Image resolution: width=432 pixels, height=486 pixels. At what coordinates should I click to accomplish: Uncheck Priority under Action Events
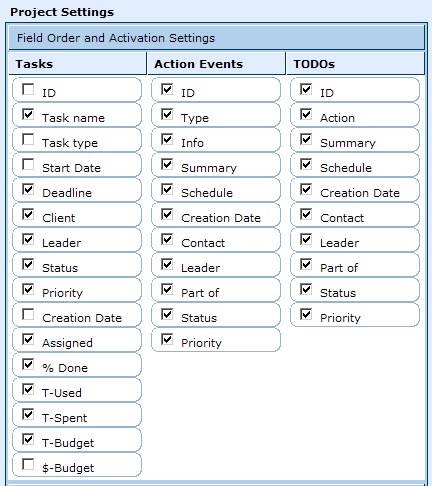167,339
